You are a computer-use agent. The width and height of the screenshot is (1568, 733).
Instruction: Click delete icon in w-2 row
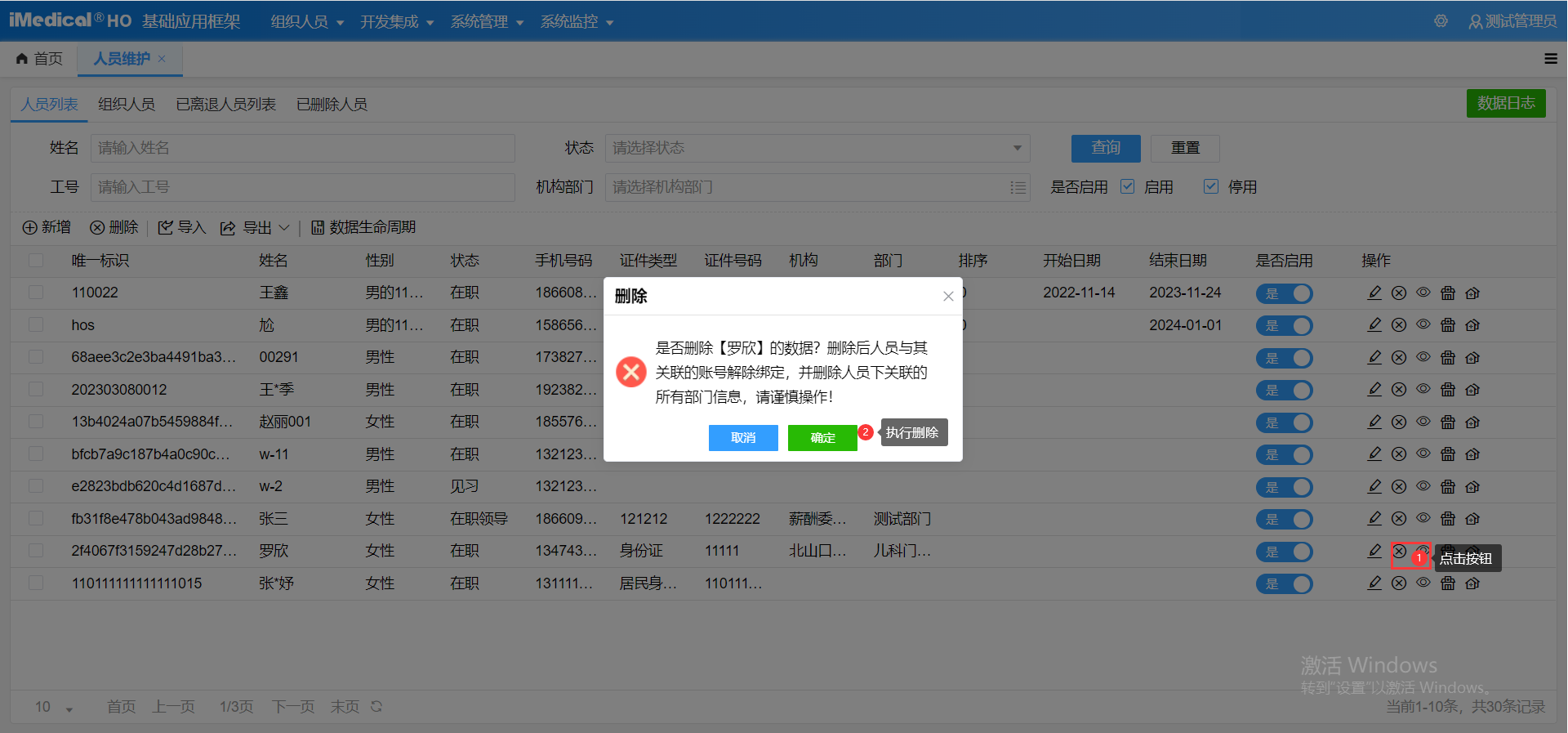[1399, 487]
